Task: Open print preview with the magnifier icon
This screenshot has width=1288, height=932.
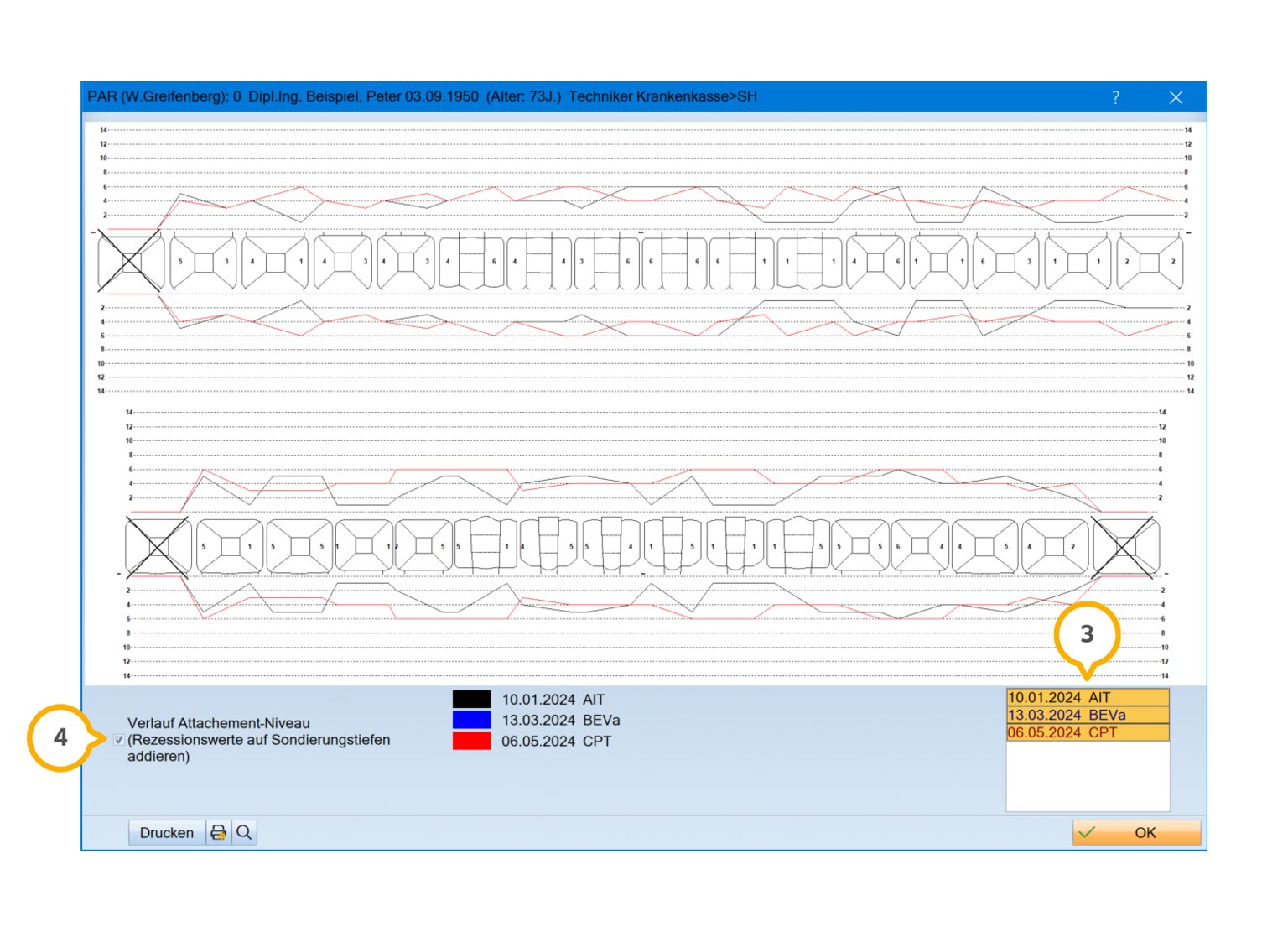Action: (244, 833)
